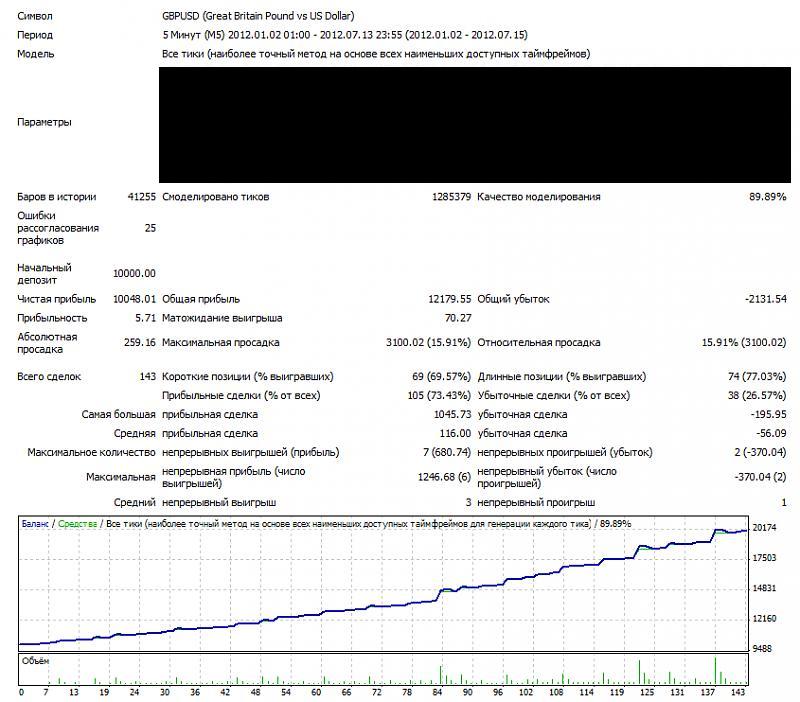Click the Общий убыток value -2131.54
The image size is (800, 702).
click(x=765, y=299)
